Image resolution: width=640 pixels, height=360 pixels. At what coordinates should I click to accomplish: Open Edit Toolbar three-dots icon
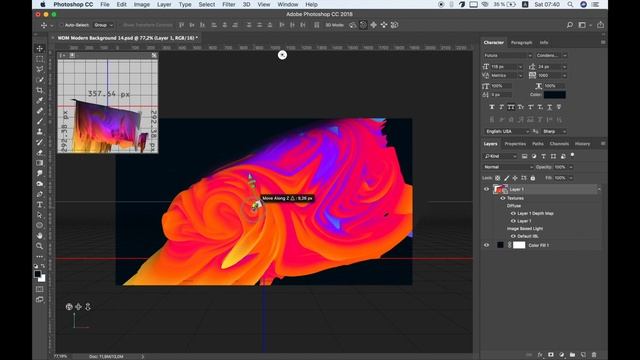coord(40,257)
